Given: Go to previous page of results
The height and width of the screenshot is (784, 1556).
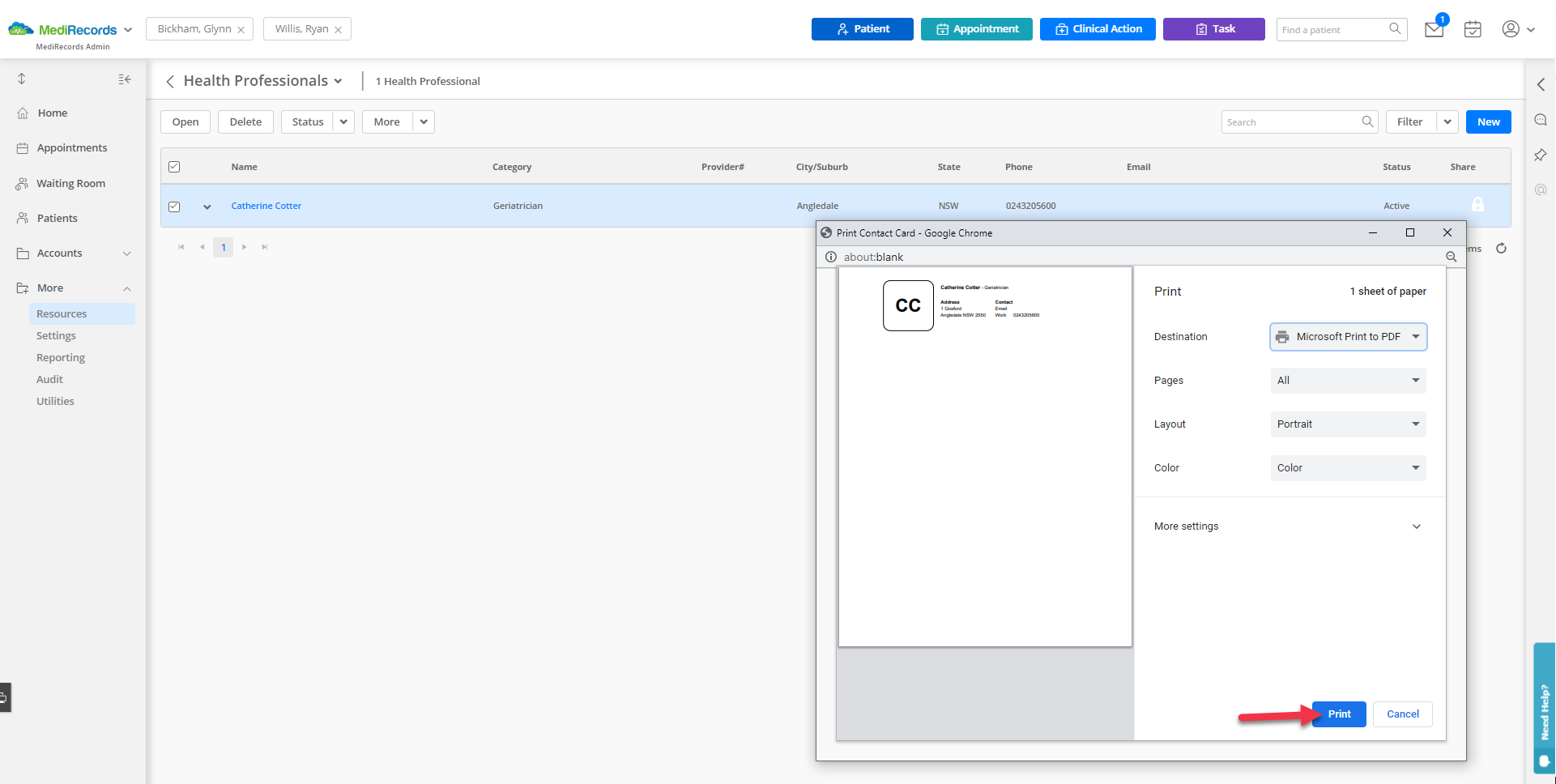Looking at the screenshot, I should 202,247.
